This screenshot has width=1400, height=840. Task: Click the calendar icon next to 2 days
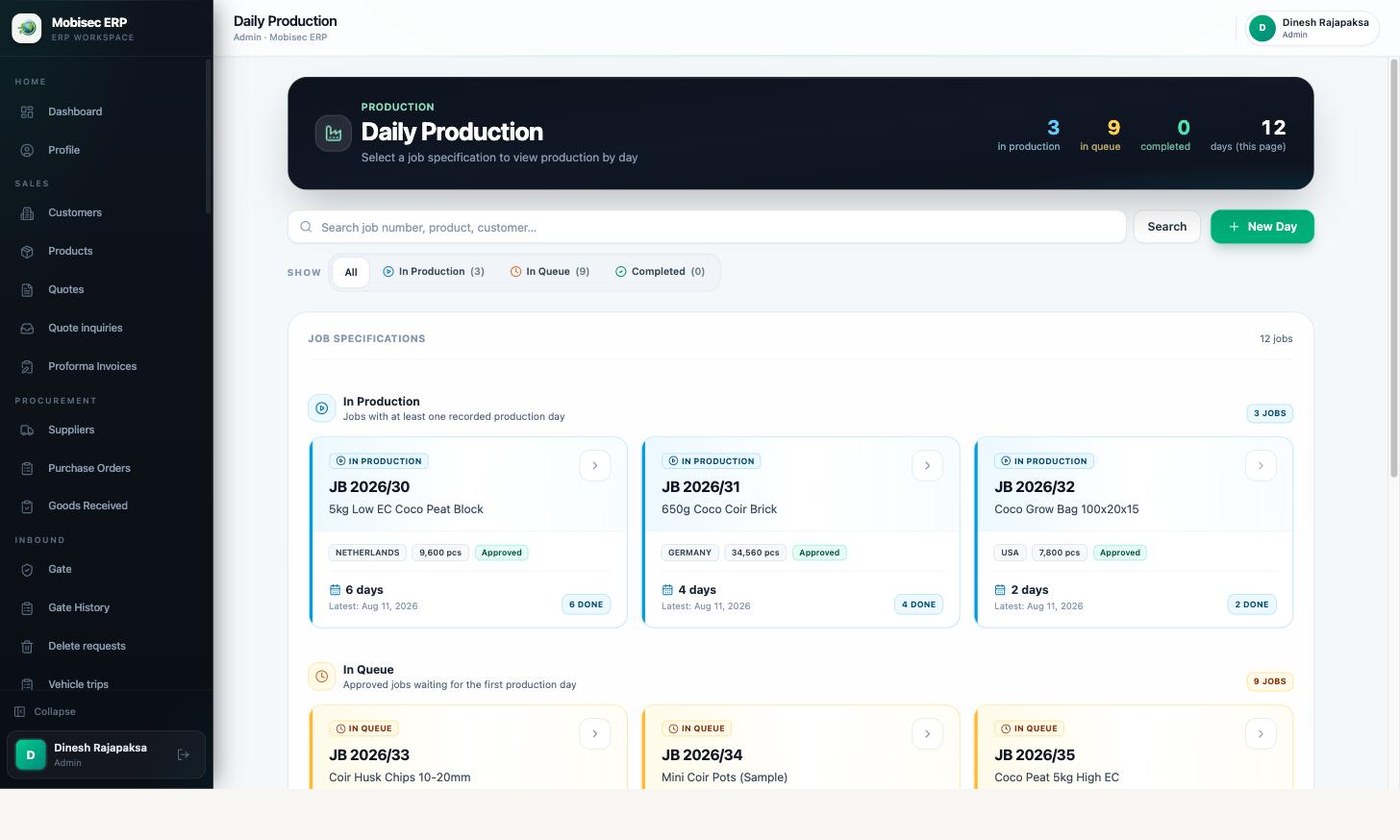1000,590
